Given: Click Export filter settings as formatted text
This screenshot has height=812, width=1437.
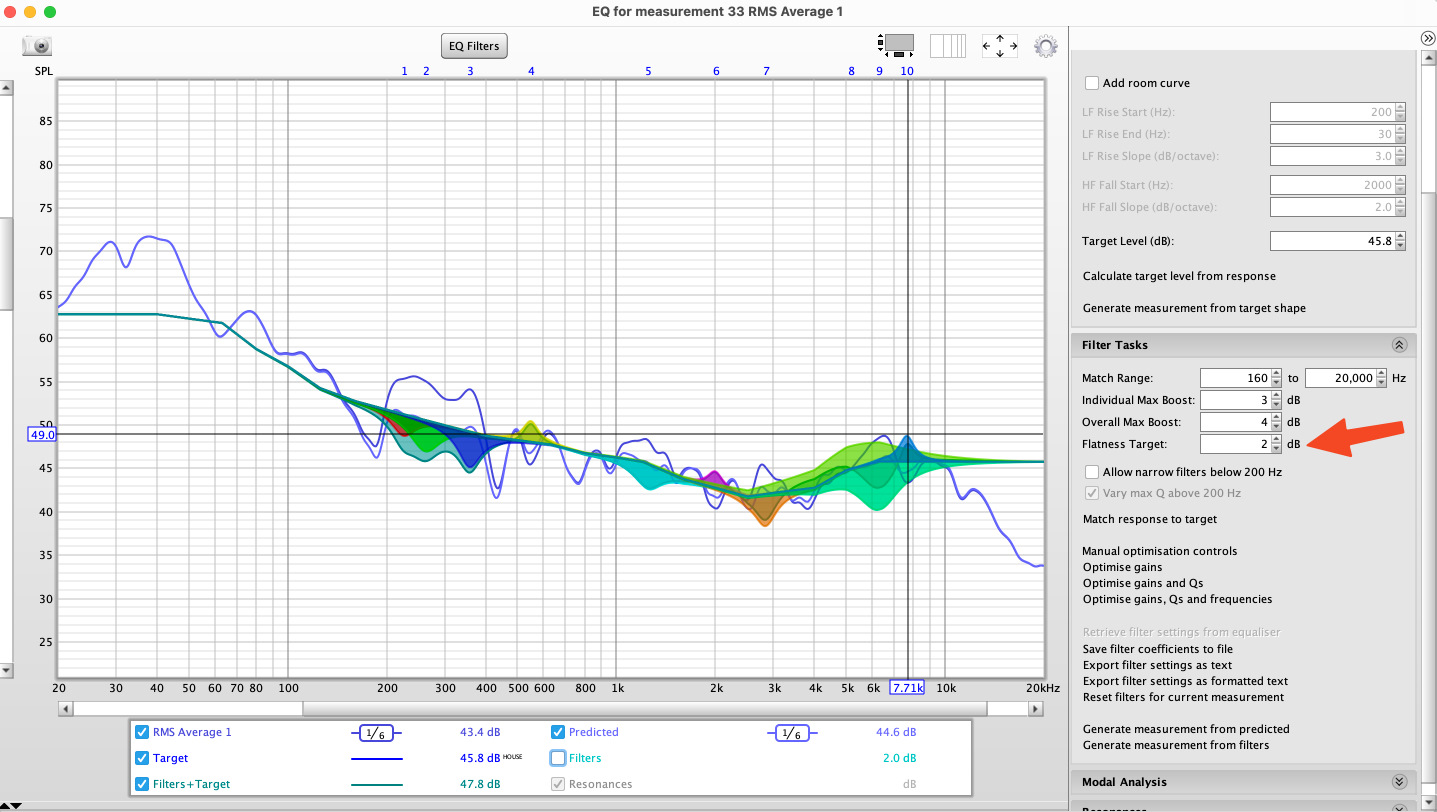Looking at the screenshot, I should pos(1185,681).
